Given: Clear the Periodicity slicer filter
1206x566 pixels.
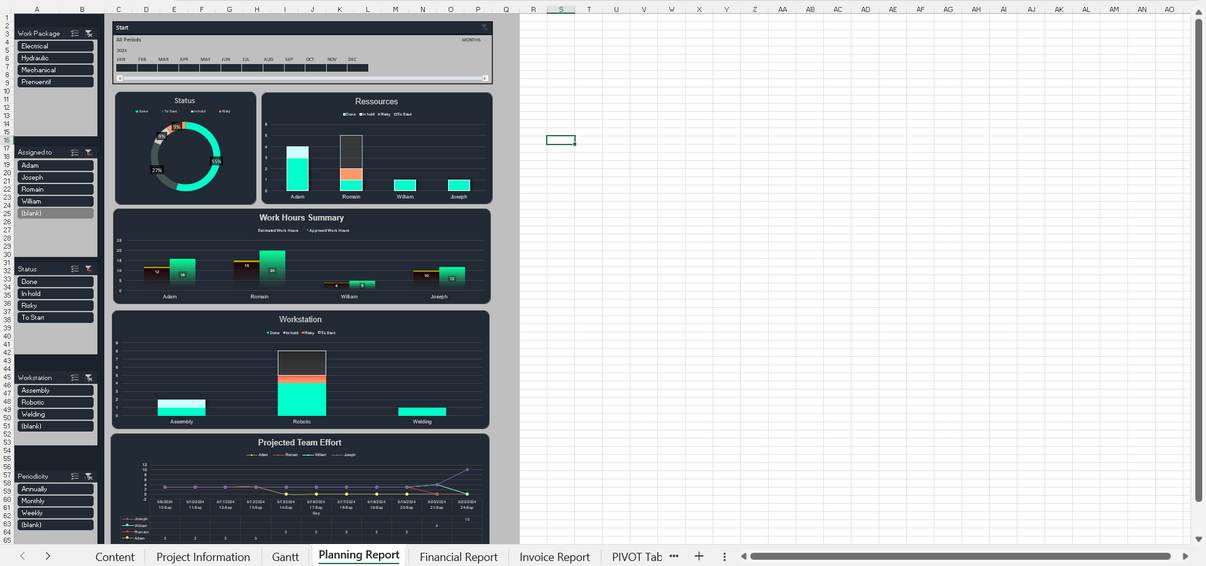Looking at the screenshot, I should (x=89, y=477).
